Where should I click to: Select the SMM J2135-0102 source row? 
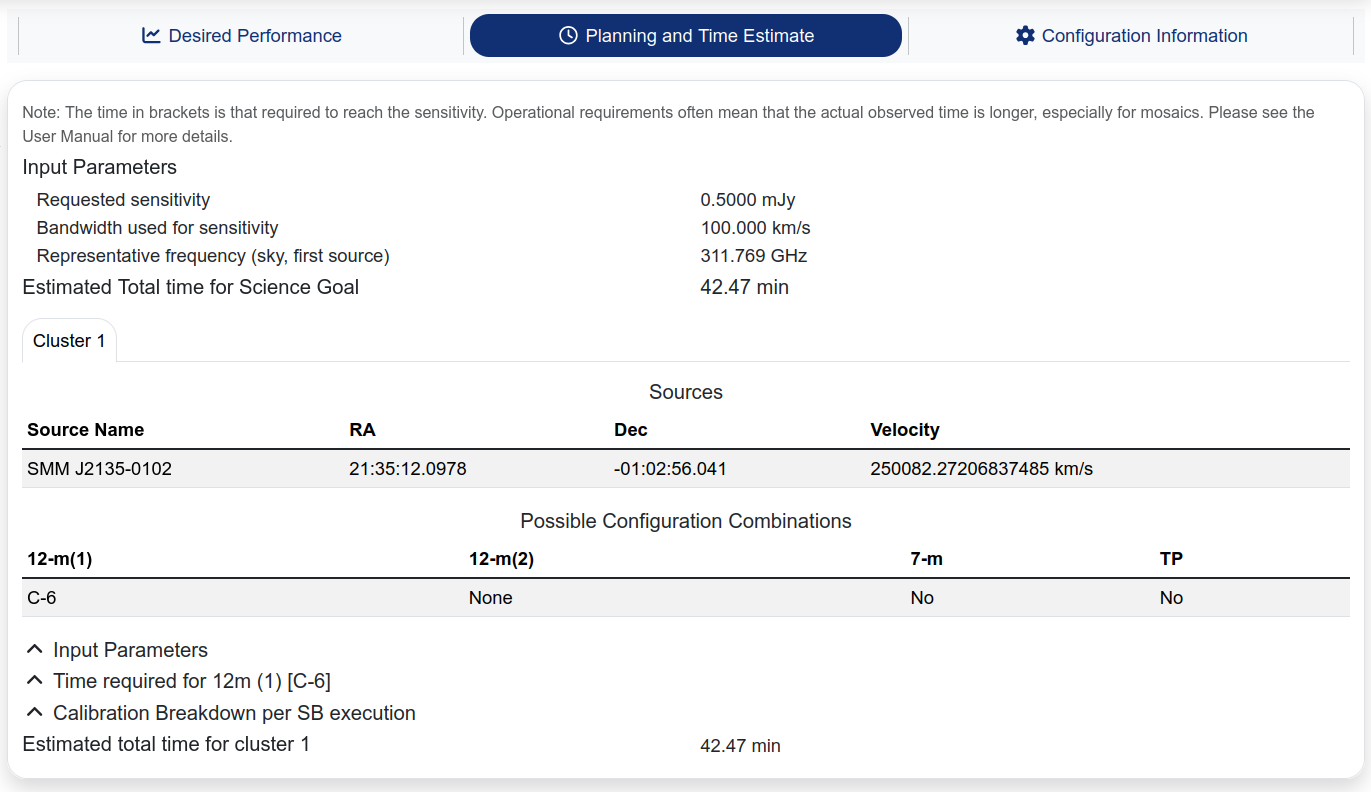click(100, 469)
